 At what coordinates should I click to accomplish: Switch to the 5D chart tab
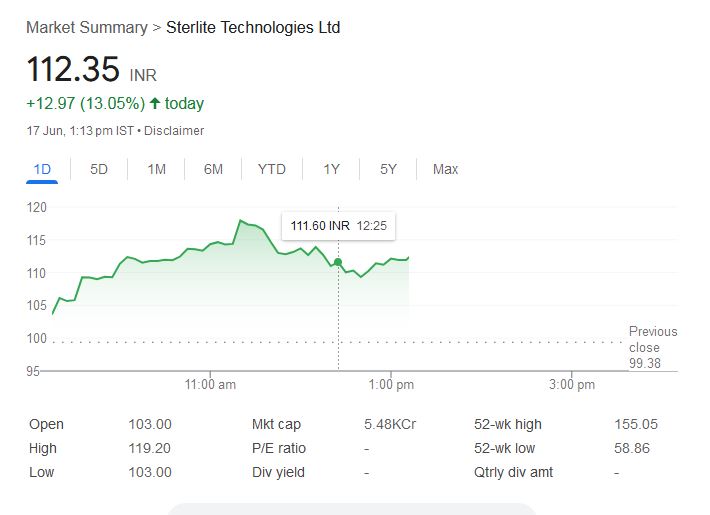99,169
